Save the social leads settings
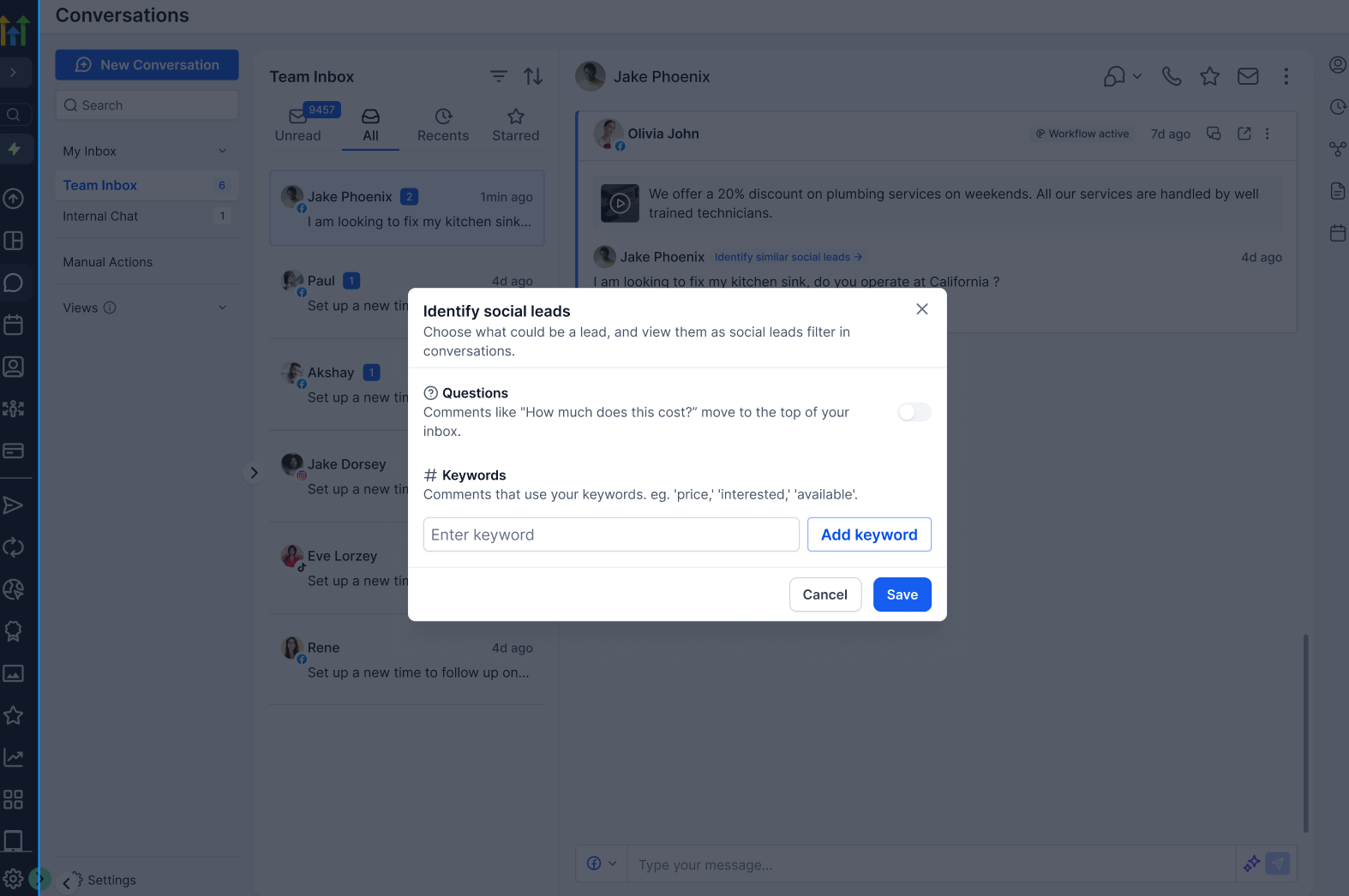This screenshot has height=896, width=1349. click(902, 594)
